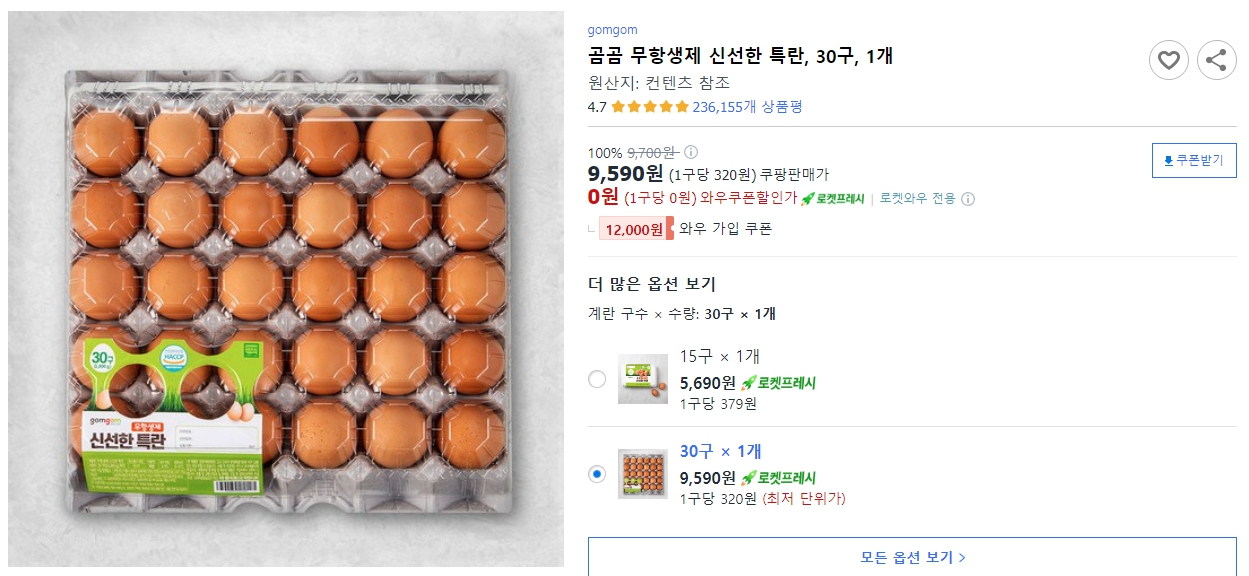Open the share options icon
Screen dimensions: 1249x576
pyautogui.click(x=1216, y=60)
